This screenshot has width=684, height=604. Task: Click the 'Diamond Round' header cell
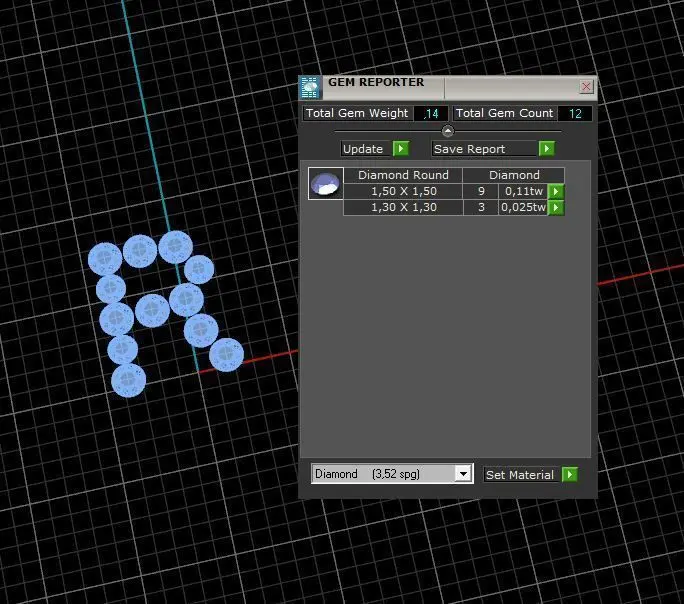[x=403, y=175]
